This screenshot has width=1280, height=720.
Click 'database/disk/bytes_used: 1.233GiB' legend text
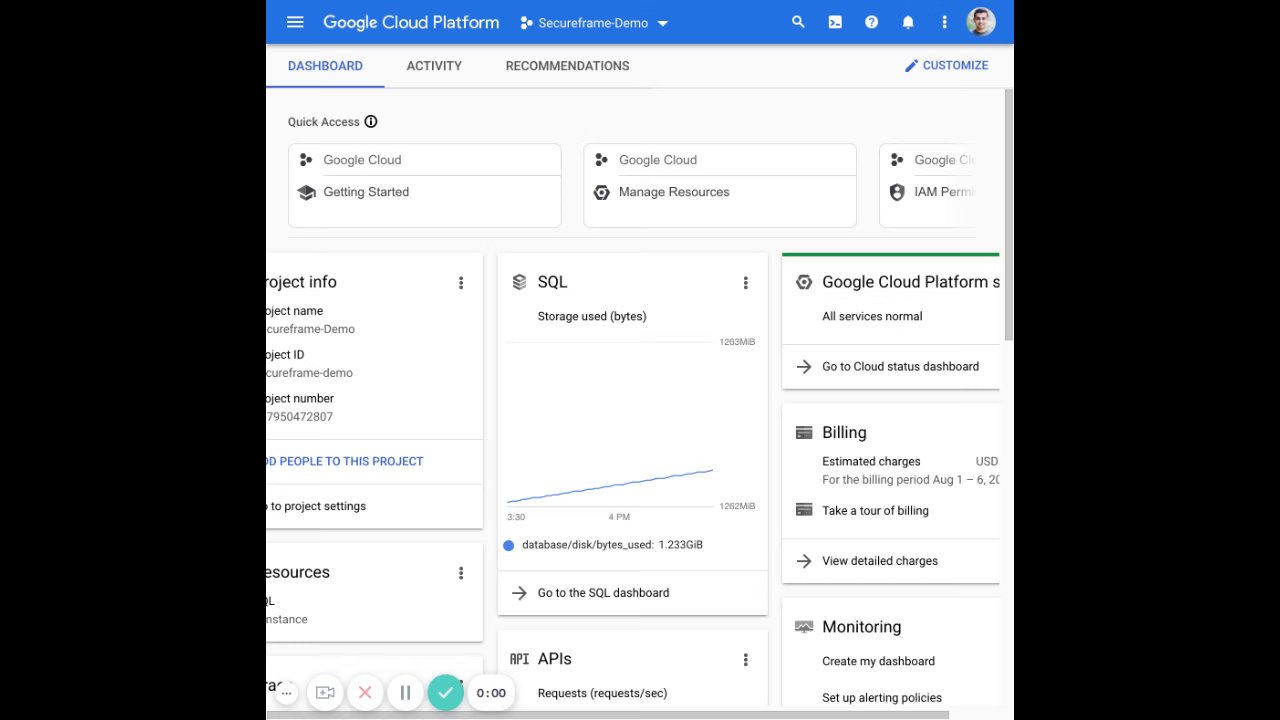click(x=612, y=545)
